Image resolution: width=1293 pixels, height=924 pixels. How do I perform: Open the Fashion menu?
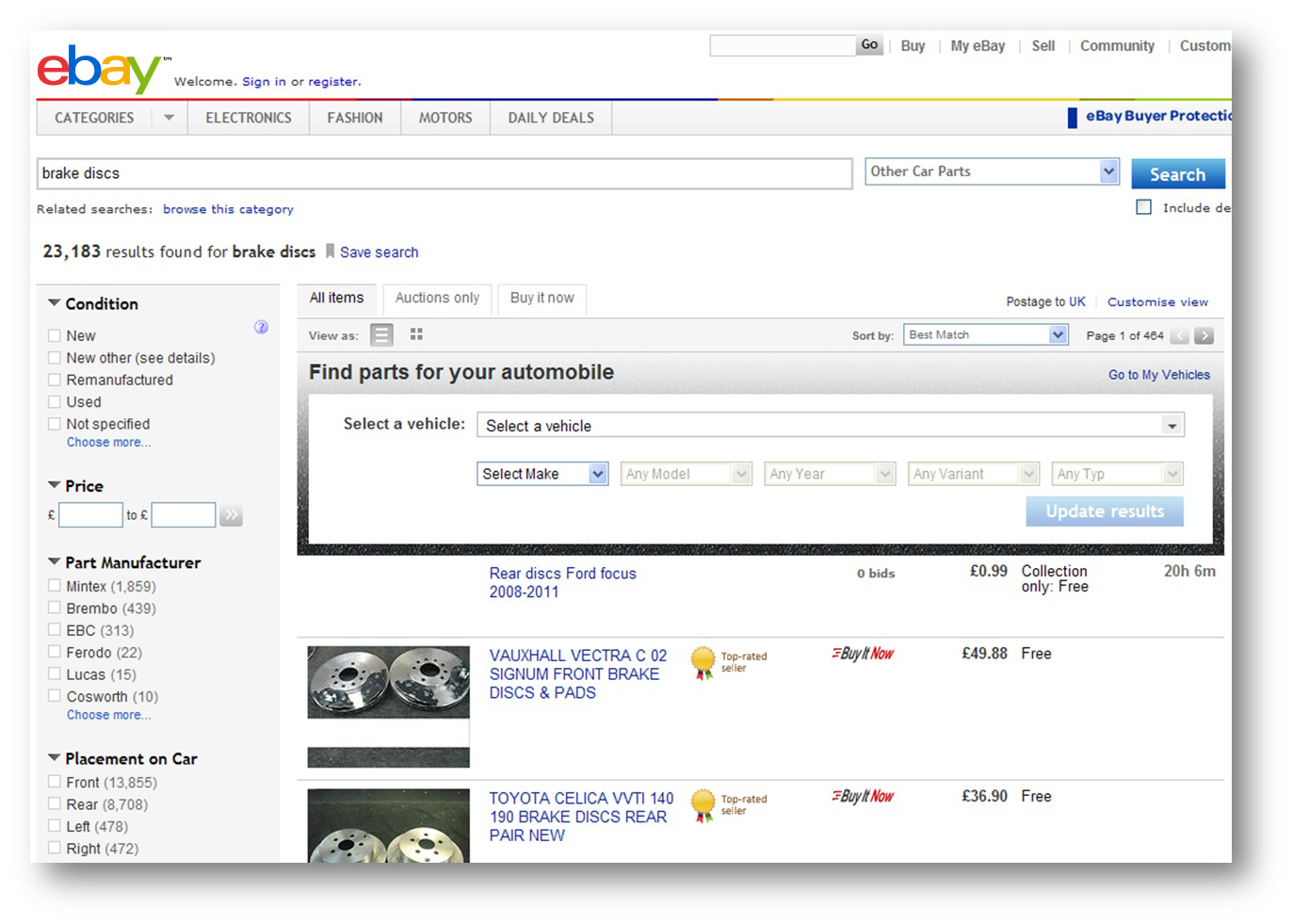click(x=355, y=118)
